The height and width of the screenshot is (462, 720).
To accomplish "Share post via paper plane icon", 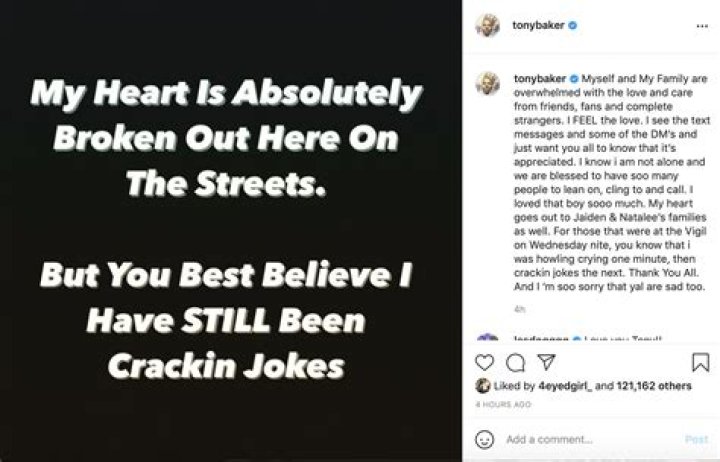I will pyautogui.click(x=546, y=362).
